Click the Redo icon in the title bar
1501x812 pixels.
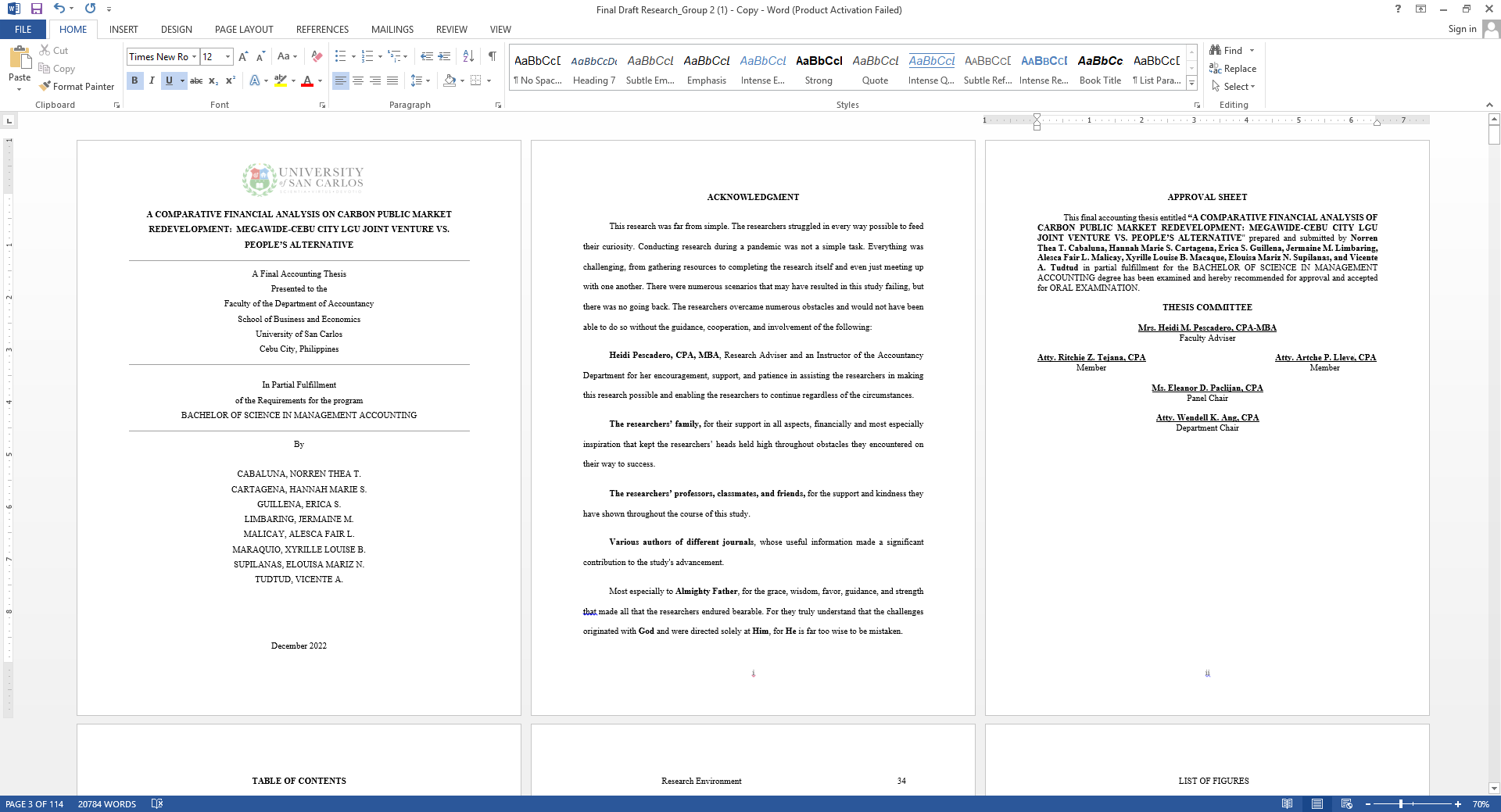91,9
